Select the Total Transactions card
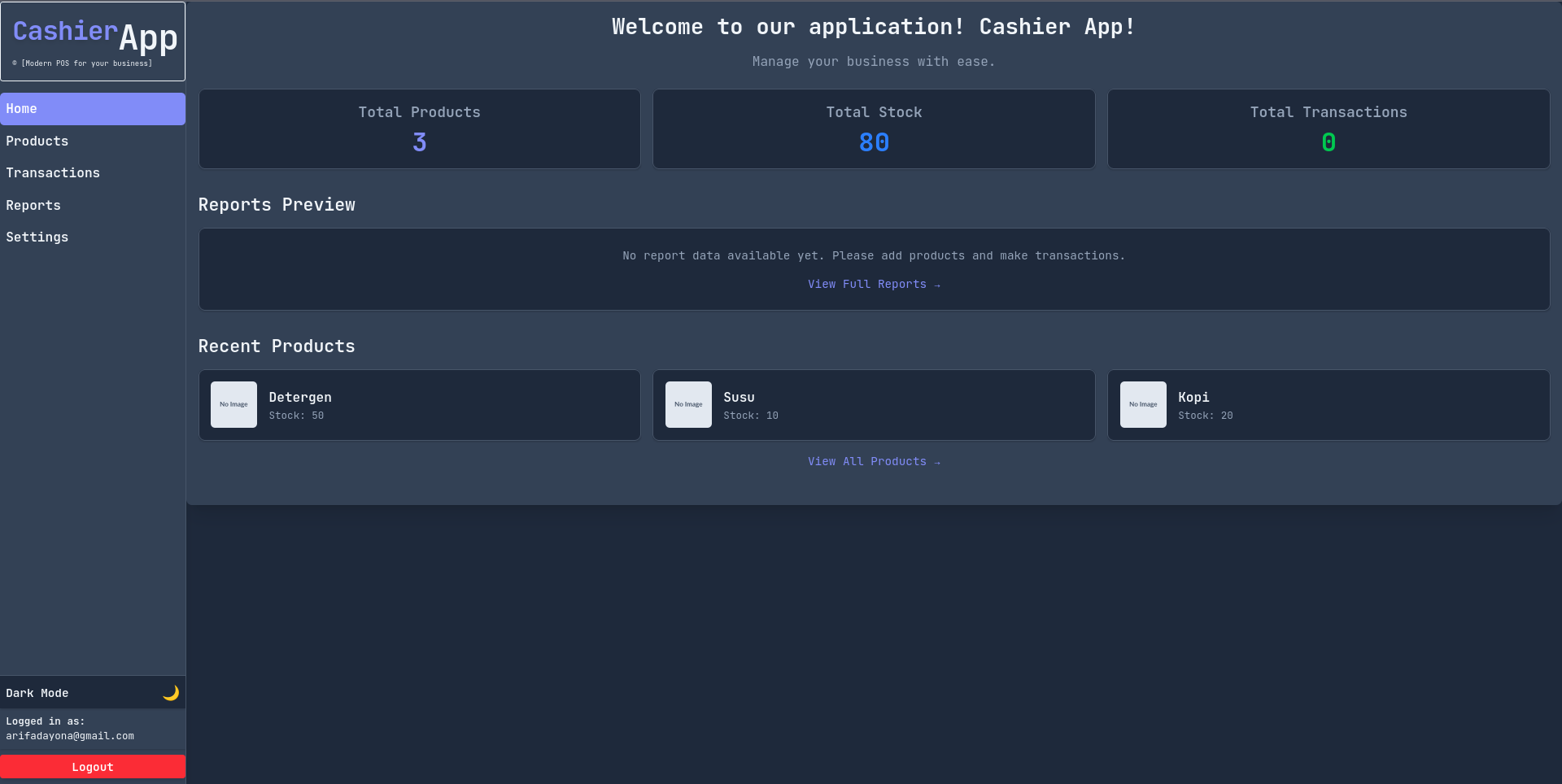1562x784 pixels. (1328, 129)
